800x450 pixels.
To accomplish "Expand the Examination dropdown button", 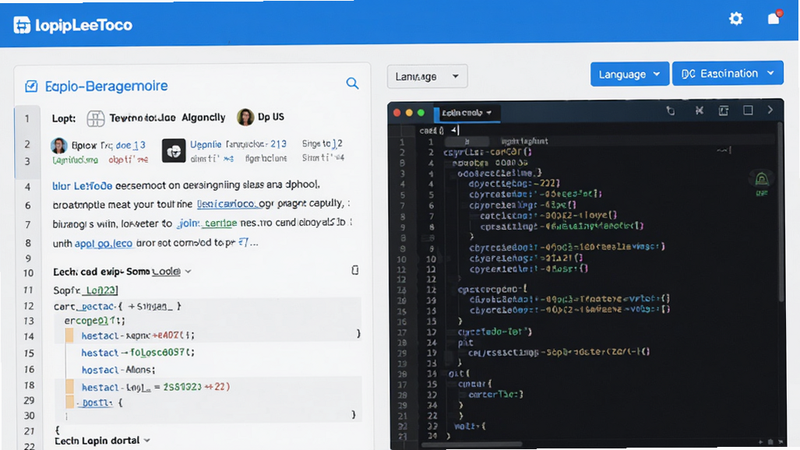I will click(728, 73).
